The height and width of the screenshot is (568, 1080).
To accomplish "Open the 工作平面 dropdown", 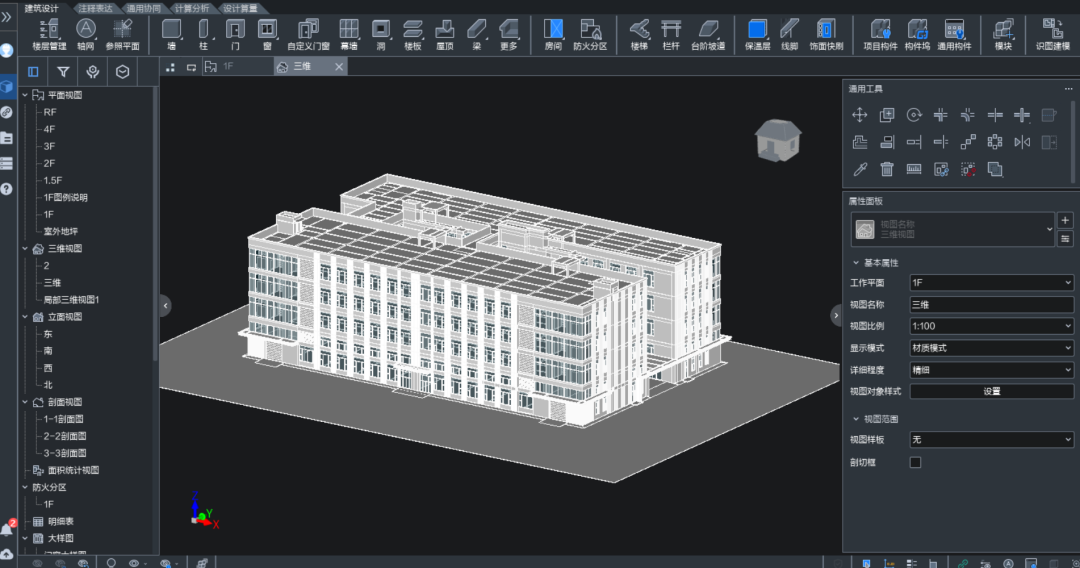I will click(992, 282).
